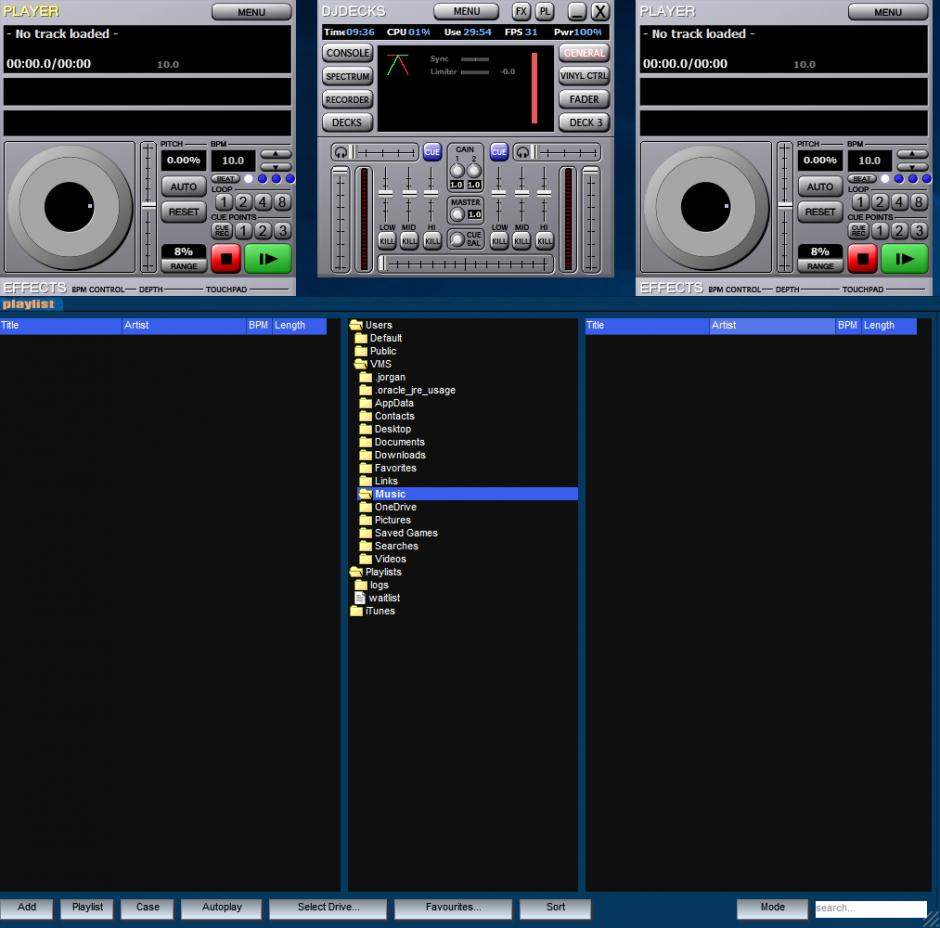The image size is (940, 928).
Task: Click the Master volume knob
Action: (x=458, y=215)
